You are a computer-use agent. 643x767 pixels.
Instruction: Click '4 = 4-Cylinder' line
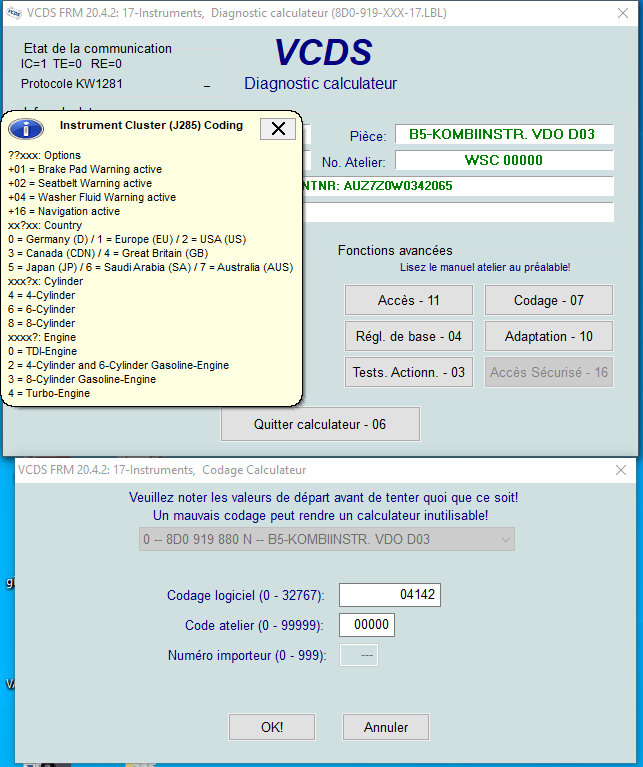(42, 295)
